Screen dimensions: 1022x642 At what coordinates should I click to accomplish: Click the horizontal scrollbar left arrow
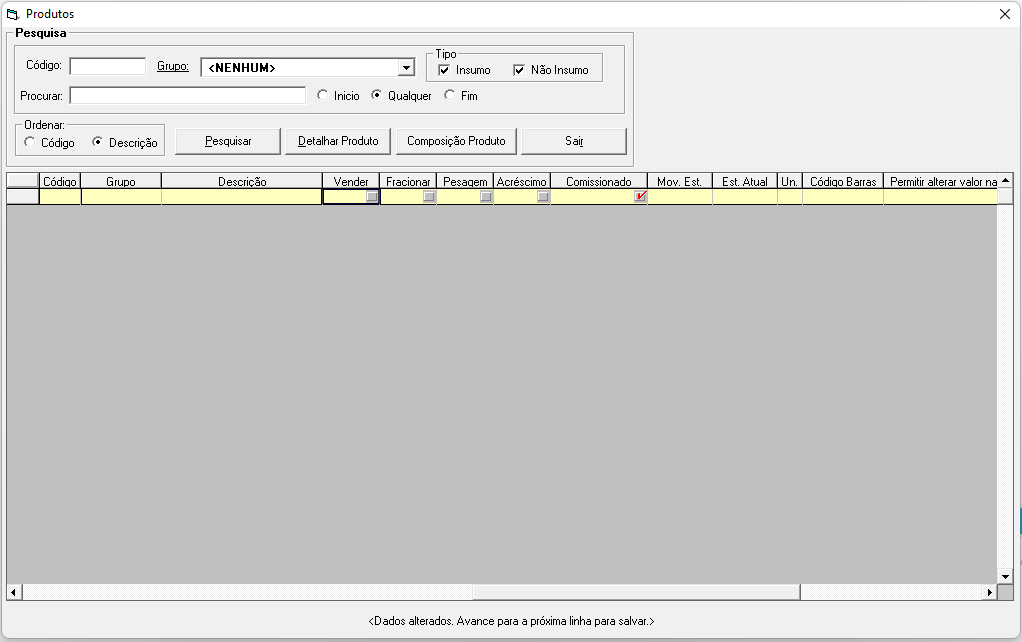14,592
